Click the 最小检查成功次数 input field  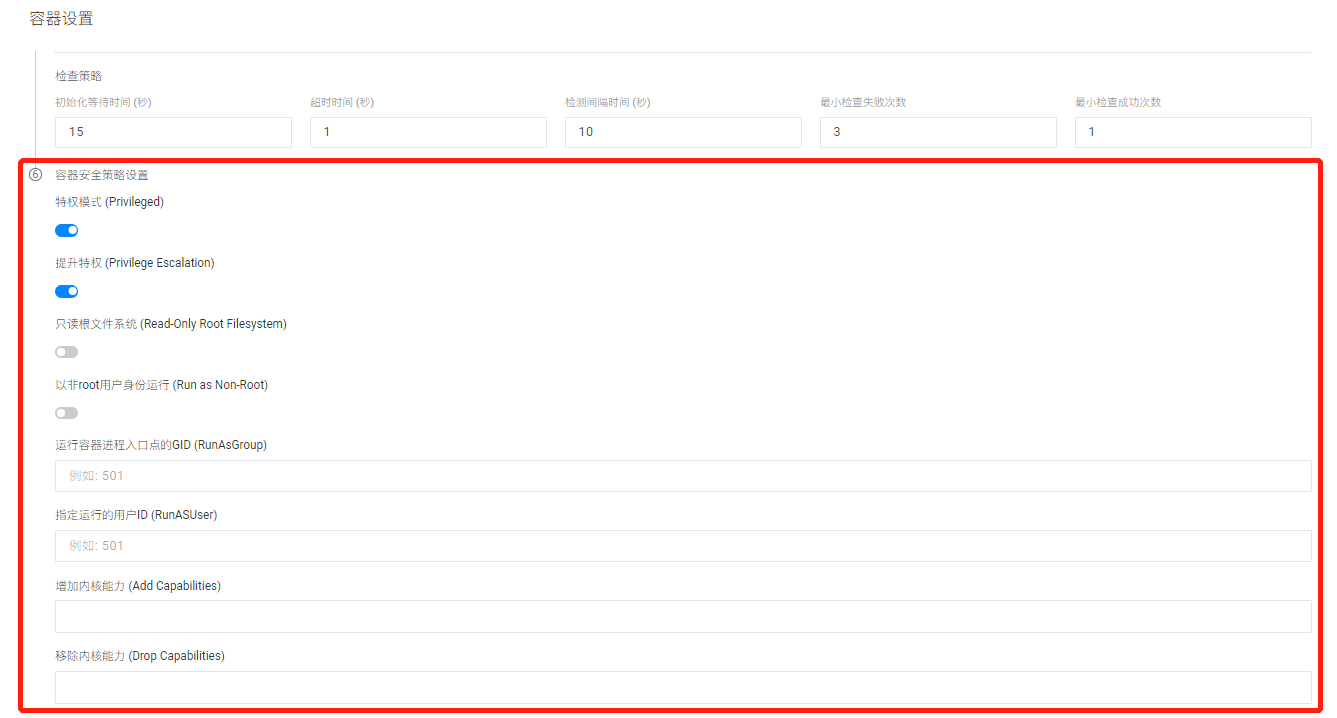[1193, 132]
